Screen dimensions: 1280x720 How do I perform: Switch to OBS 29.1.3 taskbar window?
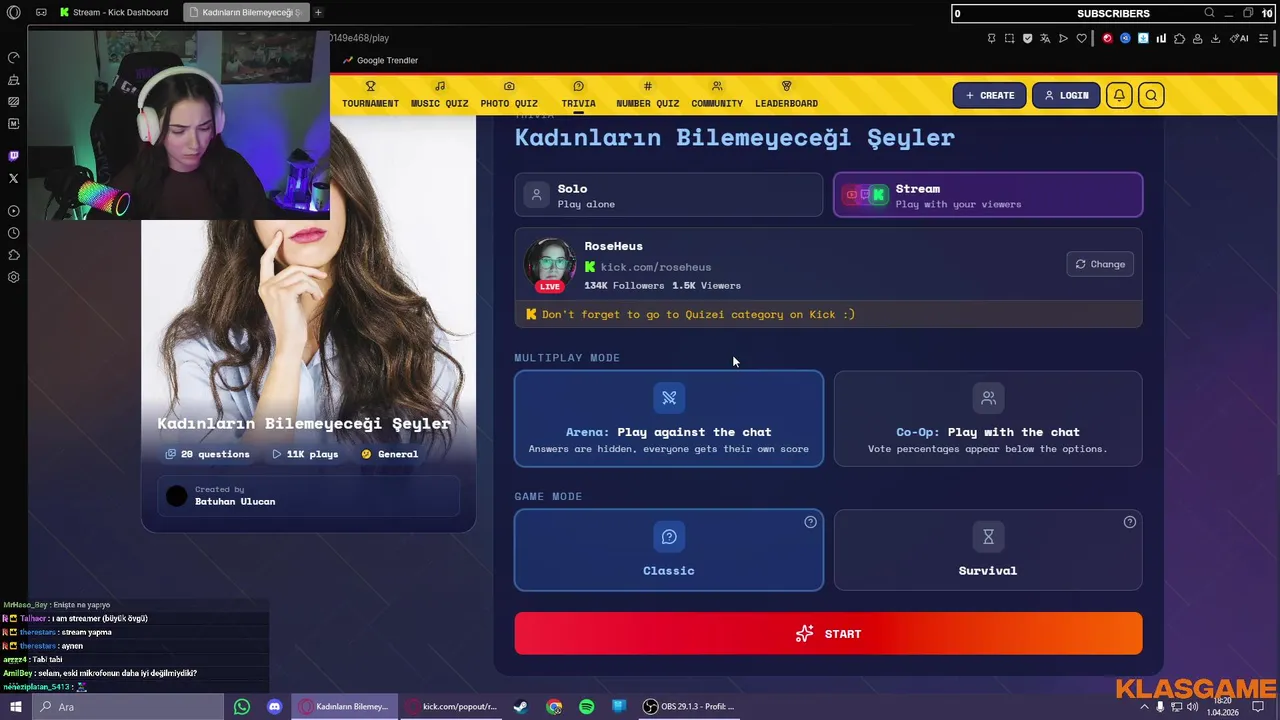coord(691,707)
